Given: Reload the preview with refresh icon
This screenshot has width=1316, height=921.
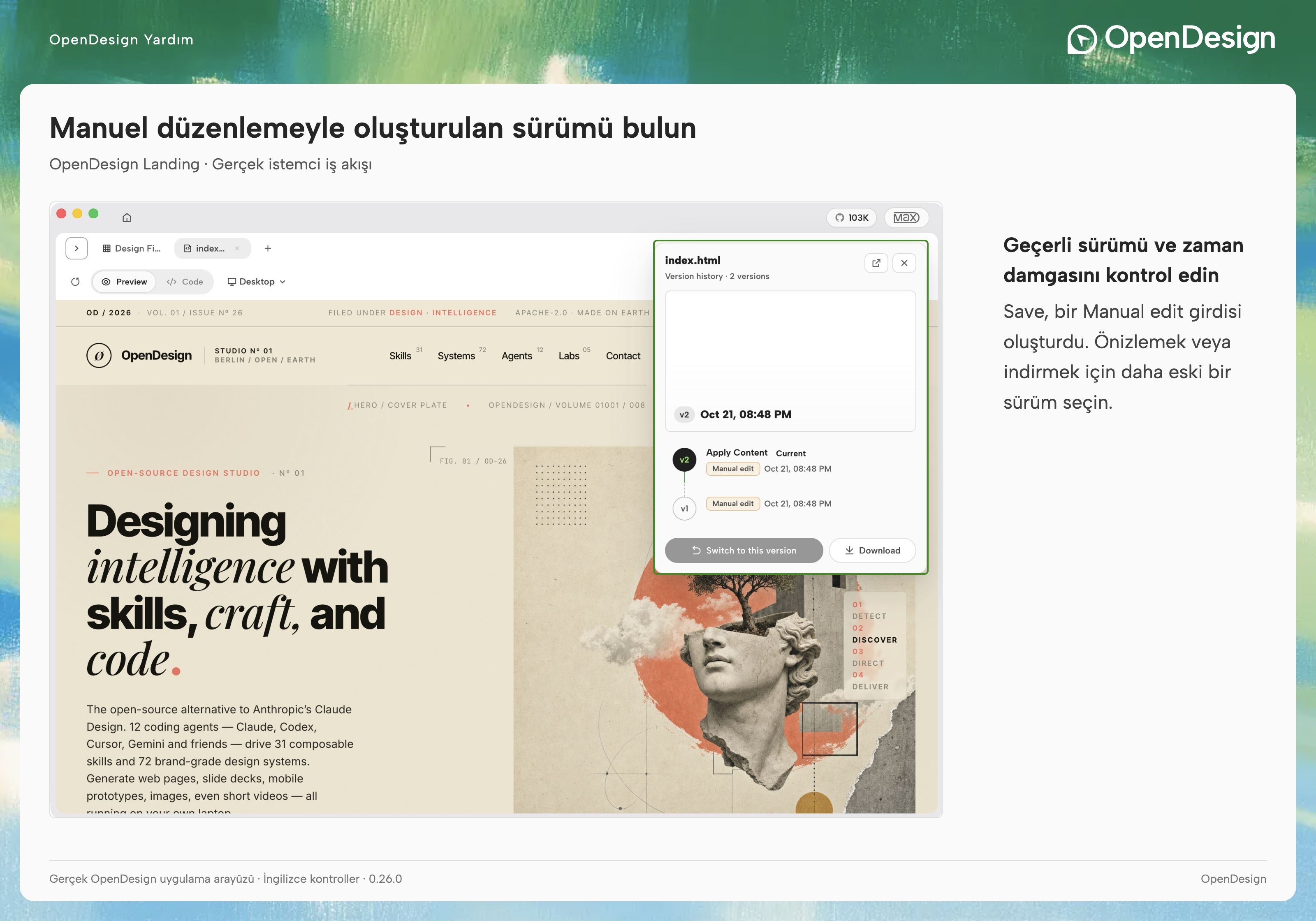Looking at the screenshot, I should tap(75, 281).
